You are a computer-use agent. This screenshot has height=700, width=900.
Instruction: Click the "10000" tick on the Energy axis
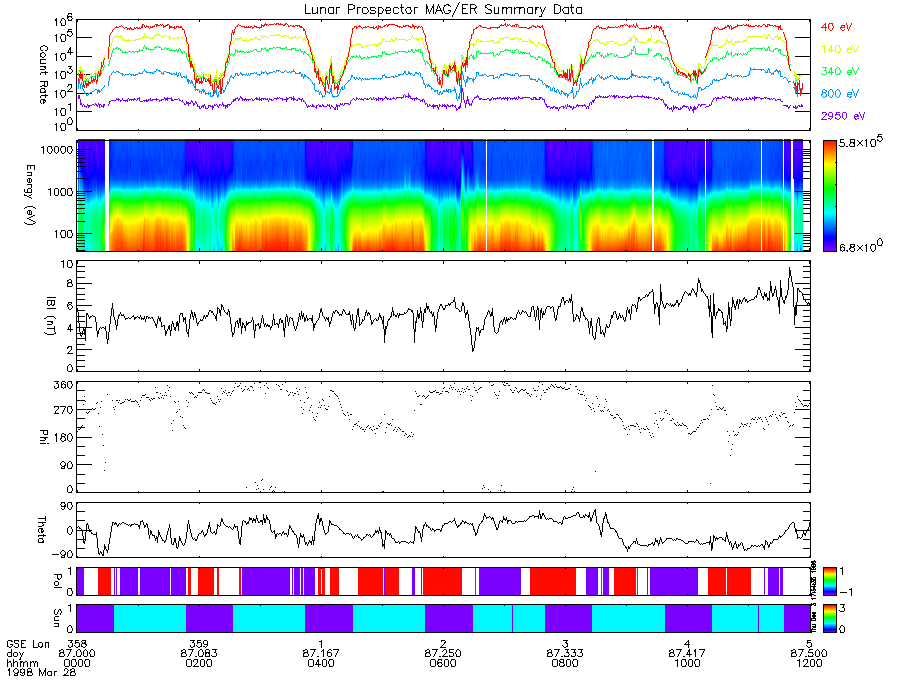[x=57, y=150]
